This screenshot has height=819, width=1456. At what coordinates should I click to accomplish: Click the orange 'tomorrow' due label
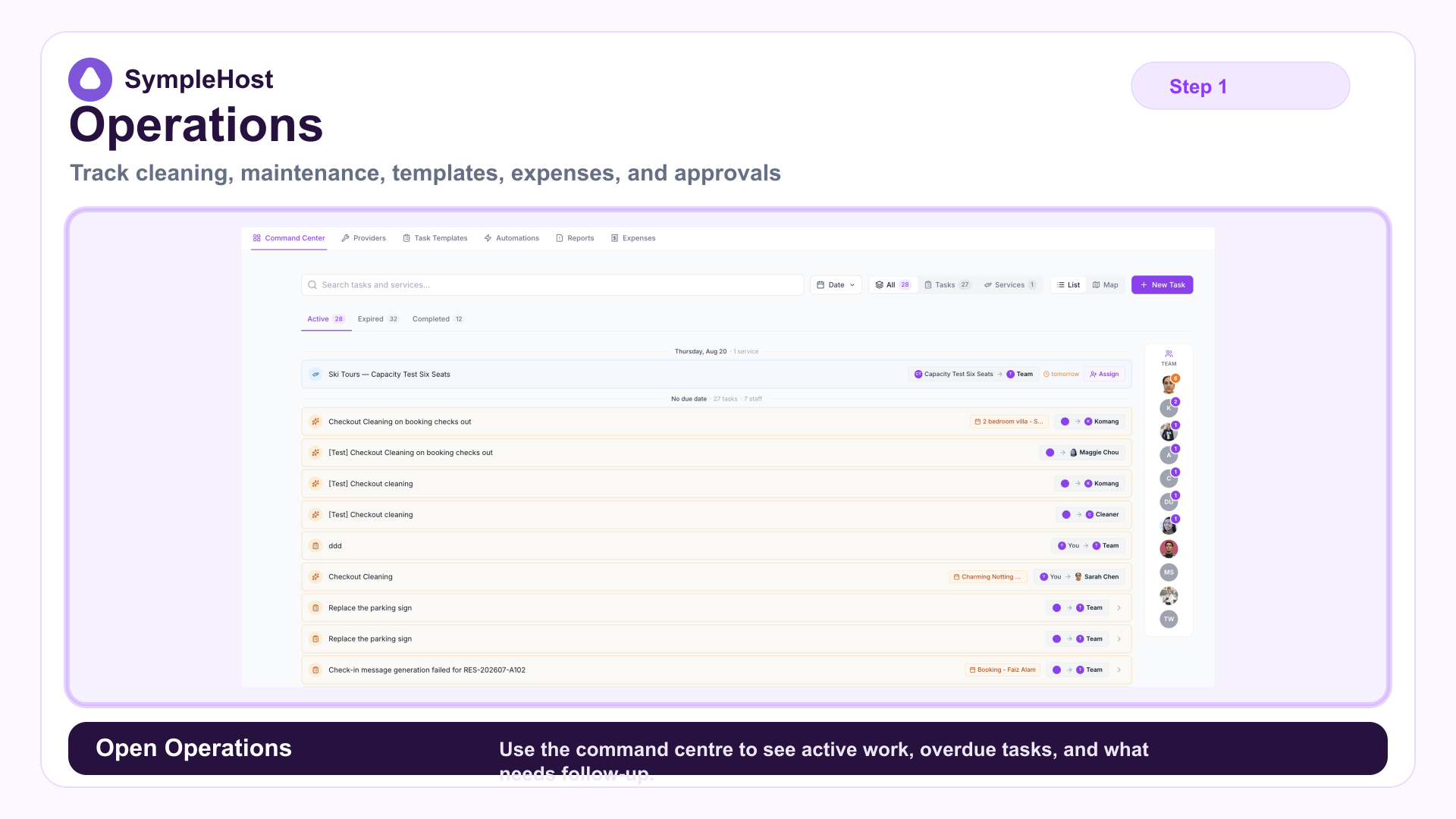(x=1065, y=375)
